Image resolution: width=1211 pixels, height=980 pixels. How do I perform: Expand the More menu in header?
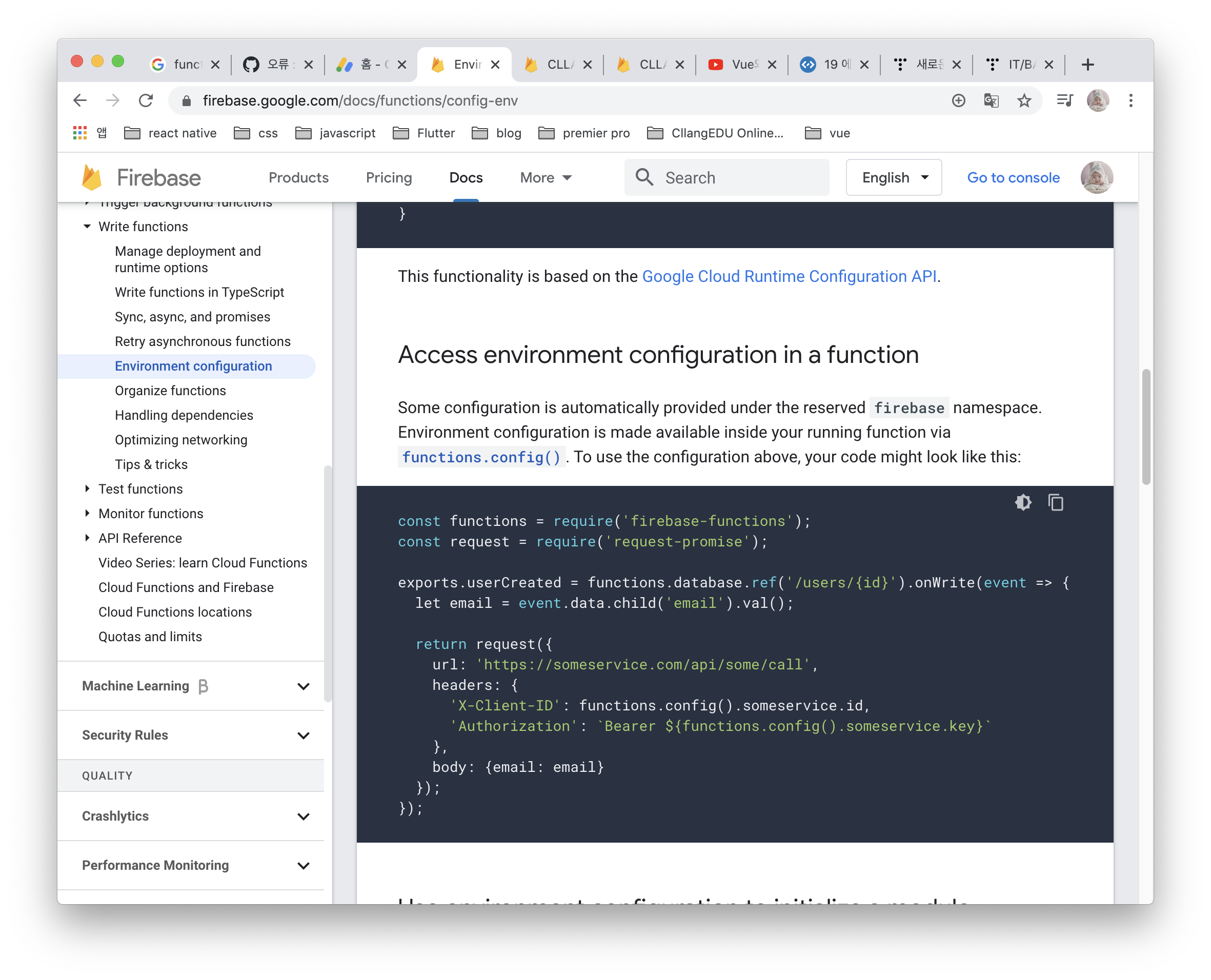point(546,177)
